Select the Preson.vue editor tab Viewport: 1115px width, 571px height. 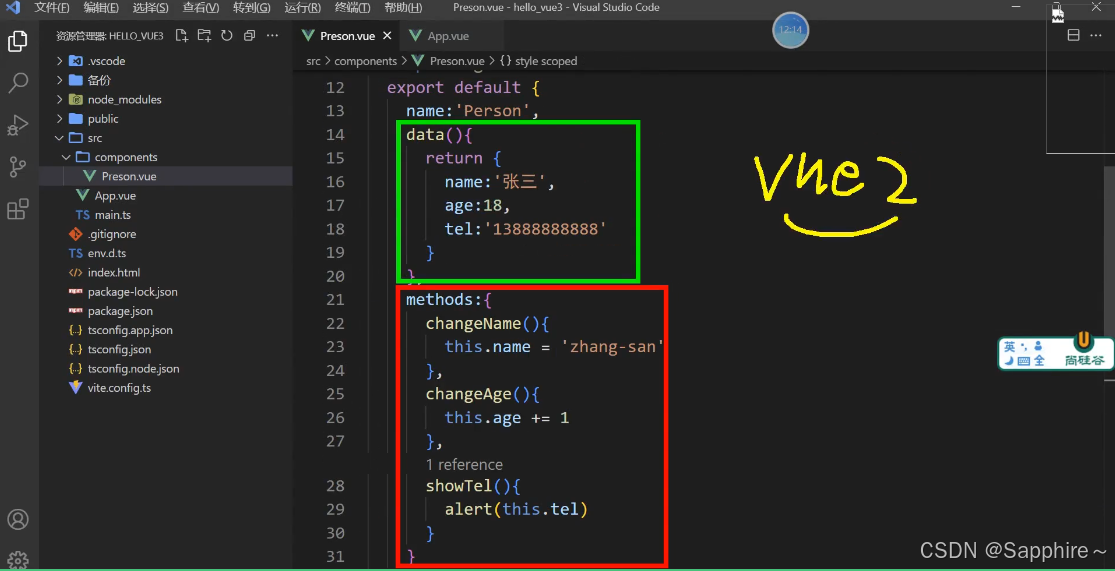tap(348, 36)
